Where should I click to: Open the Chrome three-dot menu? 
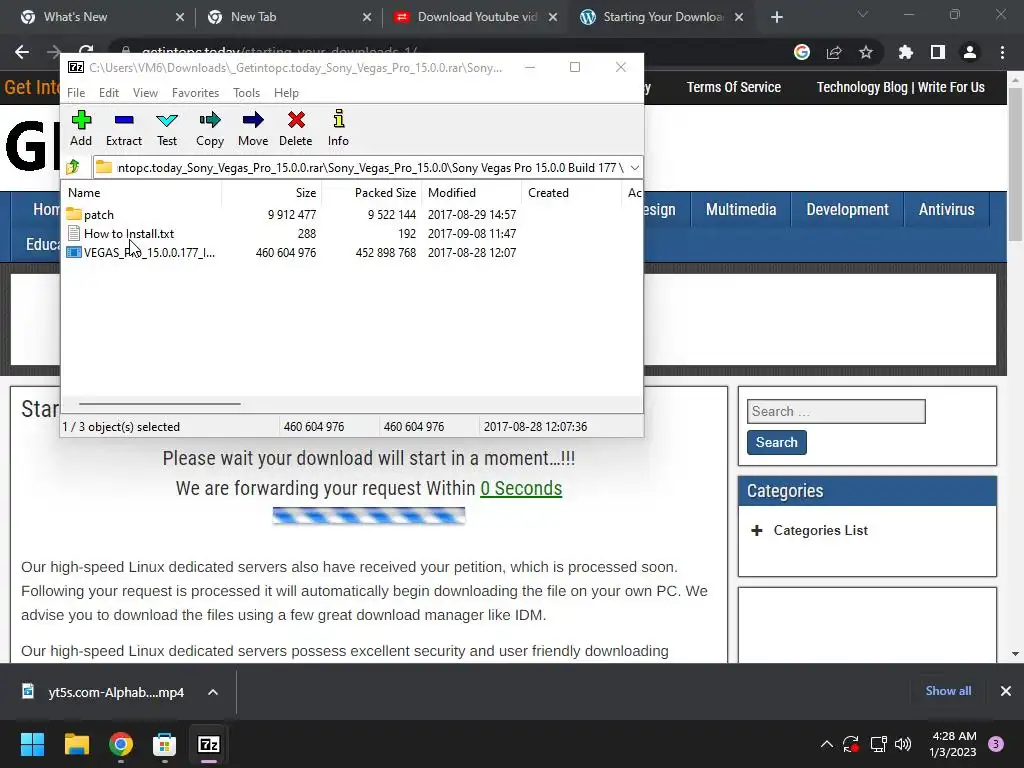coord(1002,52)
